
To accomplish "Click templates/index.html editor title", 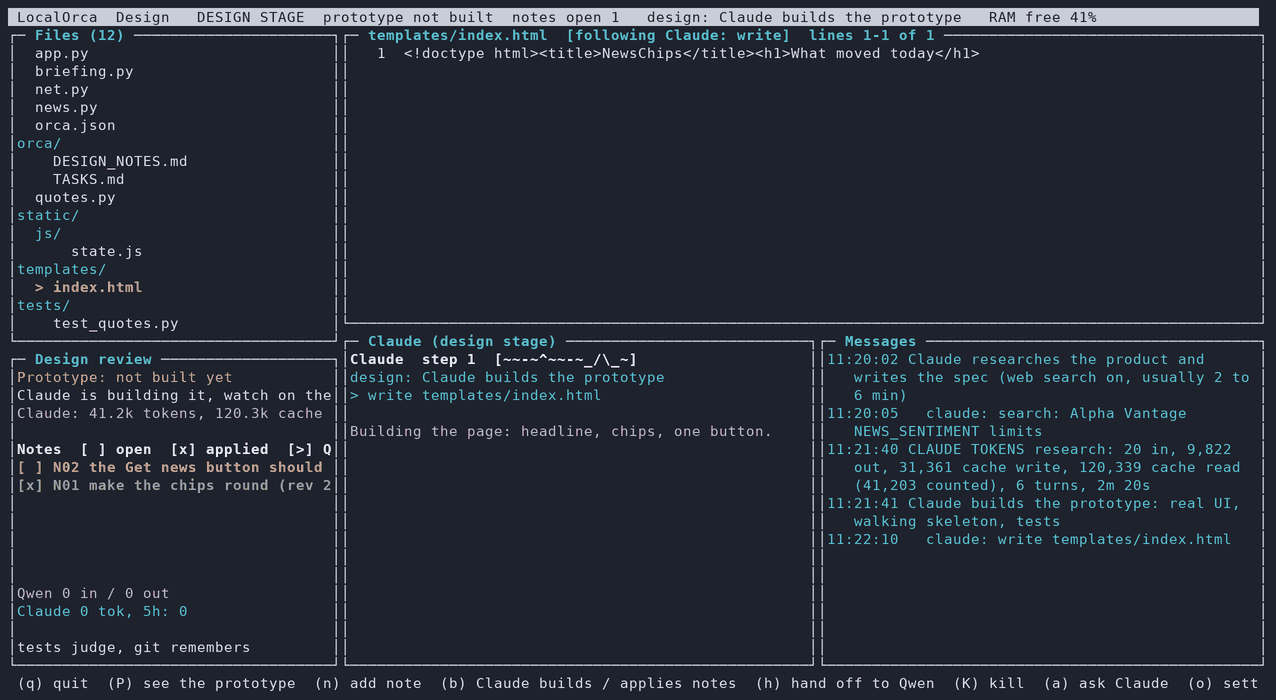I will point(458,35).
